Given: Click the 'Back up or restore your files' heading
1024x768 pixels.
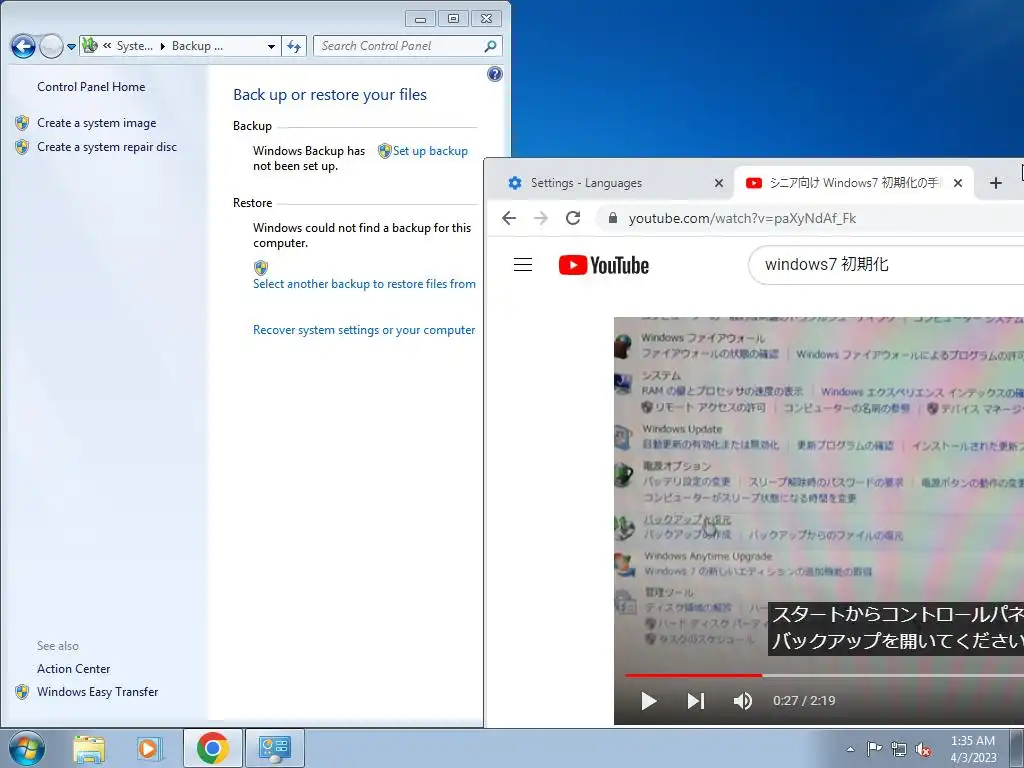Looking at the screenshot, I should (x=330, y=95).
